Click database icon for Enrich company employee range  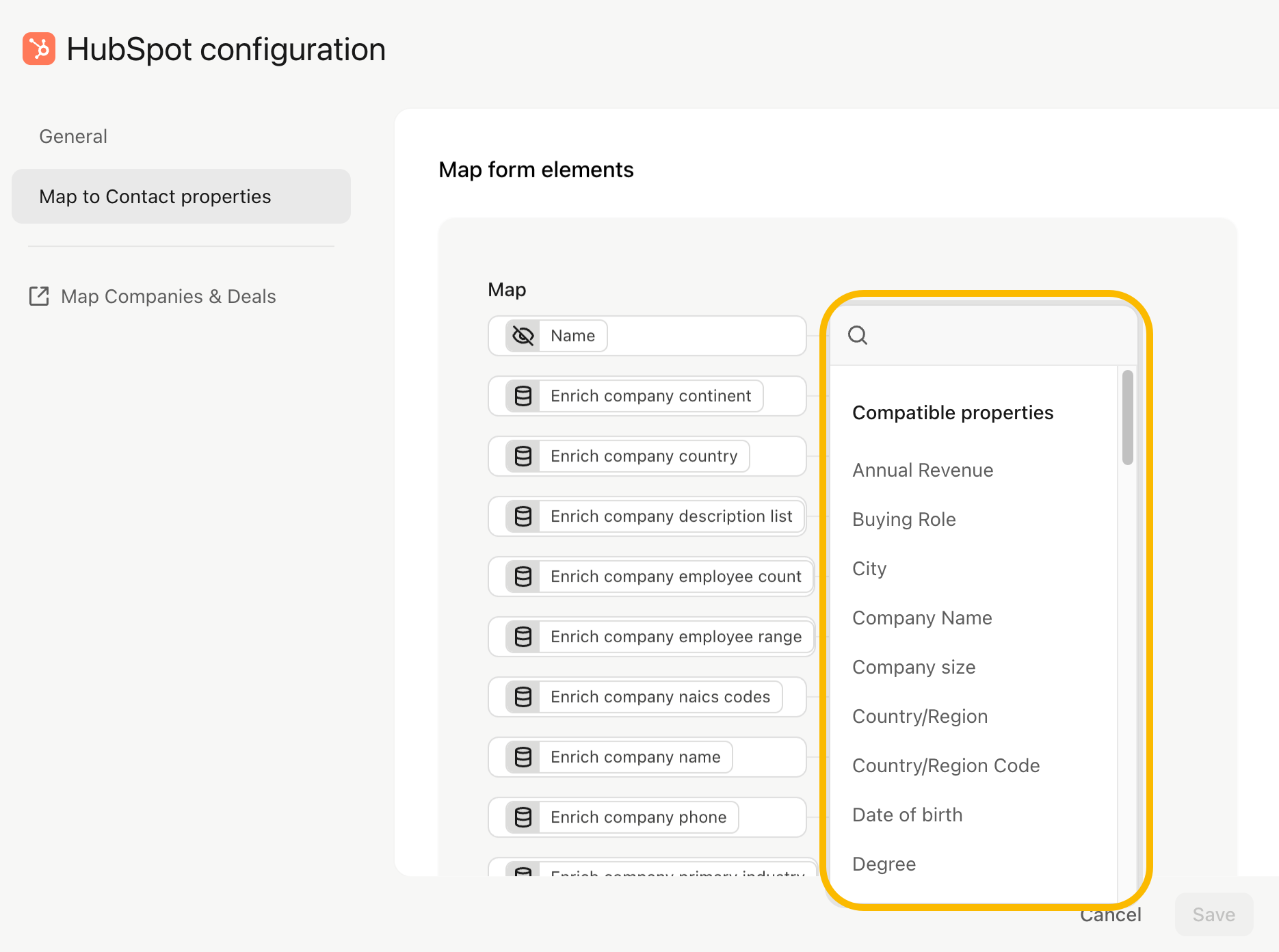pos(523,637)
